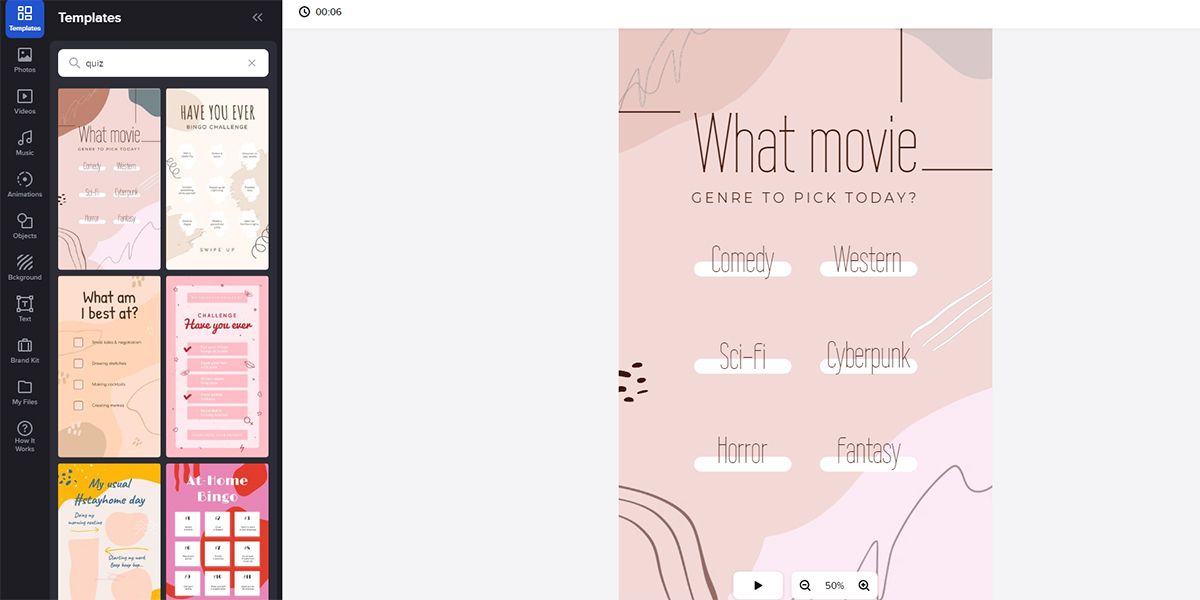This screenshot has height=600, width=1200.
Task: Select the Text tool in sidebar
Action: pyautogui.click(x=25, y=309)
